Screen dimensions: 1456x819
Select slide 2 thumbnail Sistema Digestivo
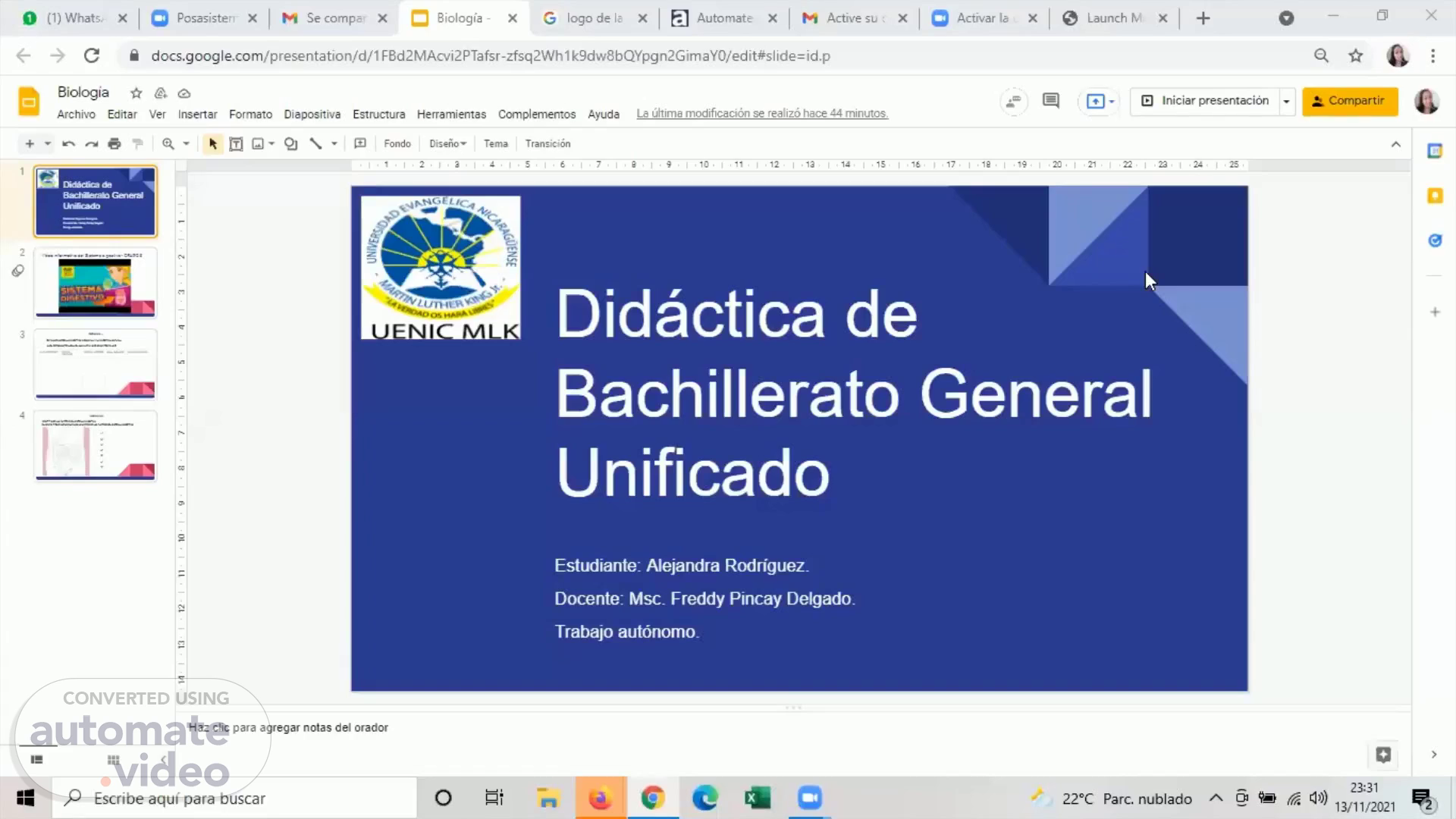(96, 284)
